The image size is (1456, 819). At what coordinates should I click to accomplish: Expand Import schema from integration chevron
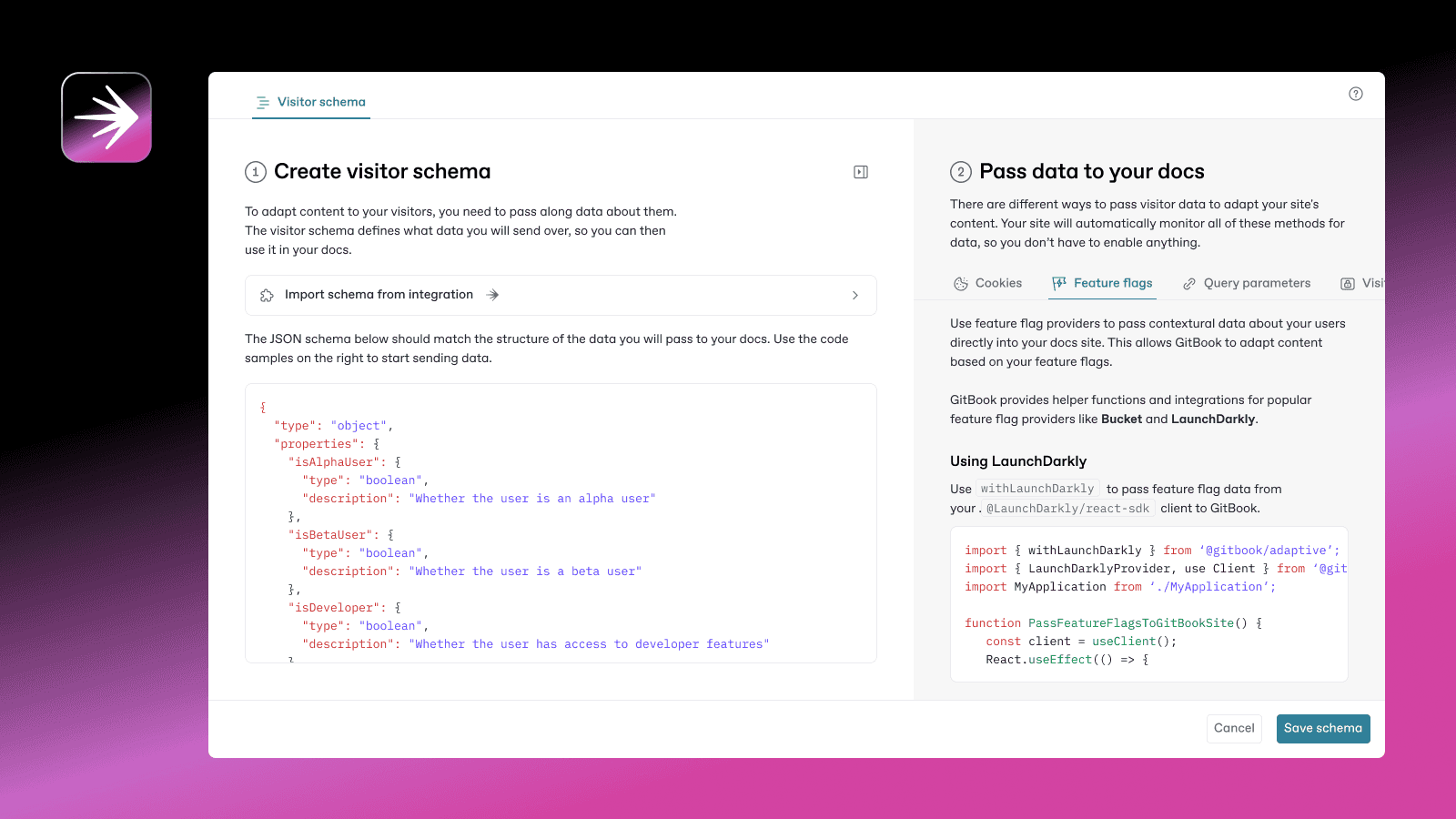[x=854, y=295]
